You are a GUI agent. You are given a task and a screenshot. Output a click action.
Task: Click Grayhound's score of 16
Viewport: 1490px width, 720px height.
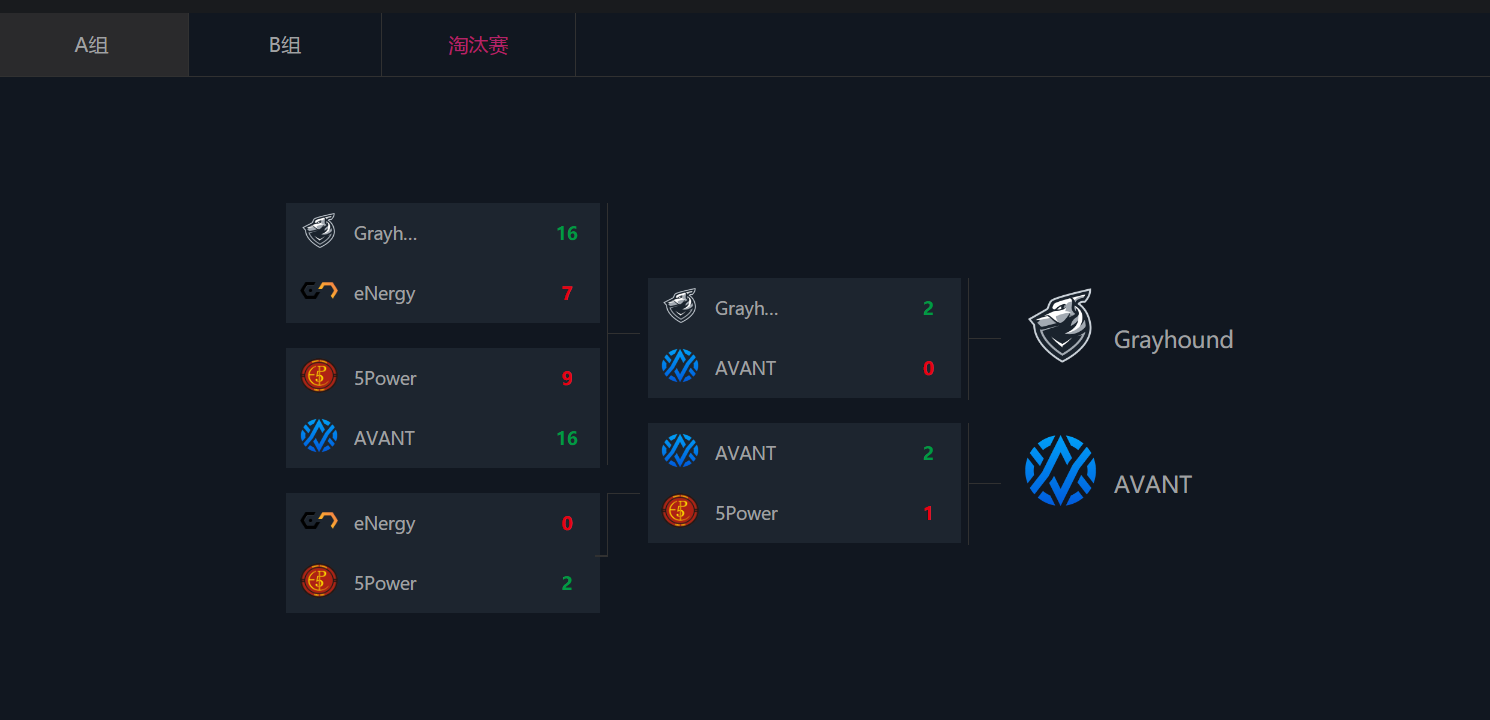(x=567, y=233)
